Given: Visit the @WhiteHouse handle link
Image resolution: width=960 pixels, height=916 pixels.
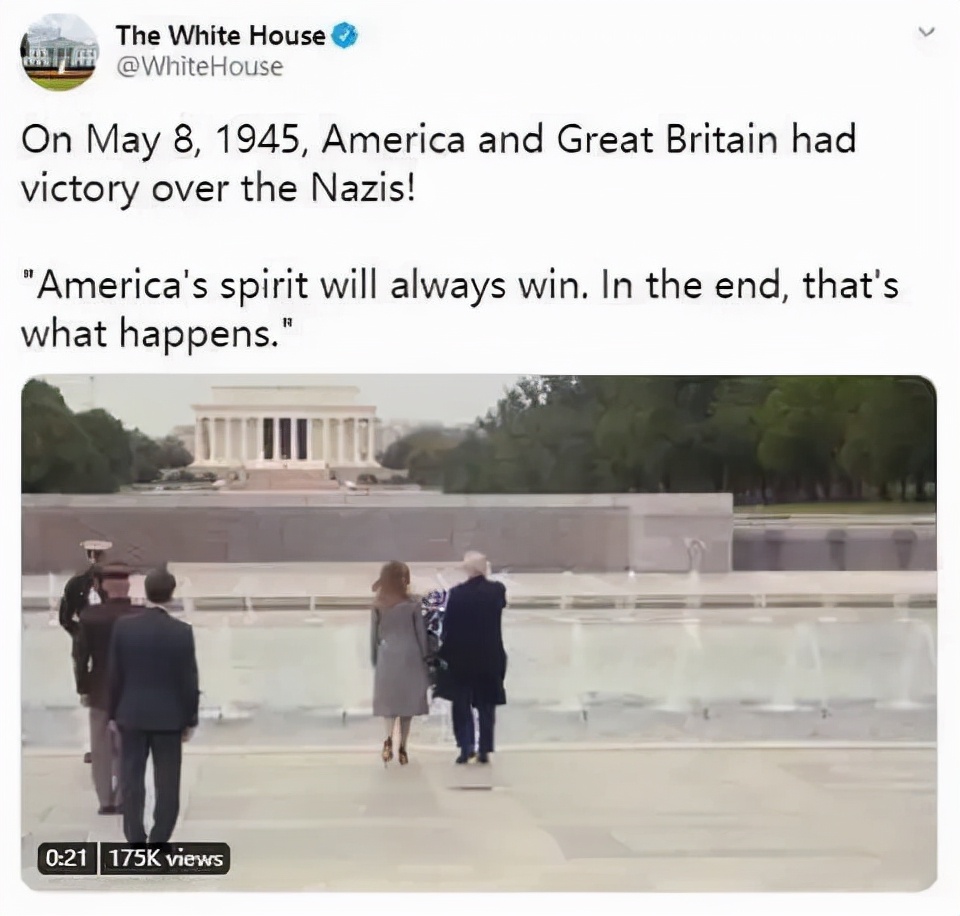Looking at the screenshot, I should point(200,67).
